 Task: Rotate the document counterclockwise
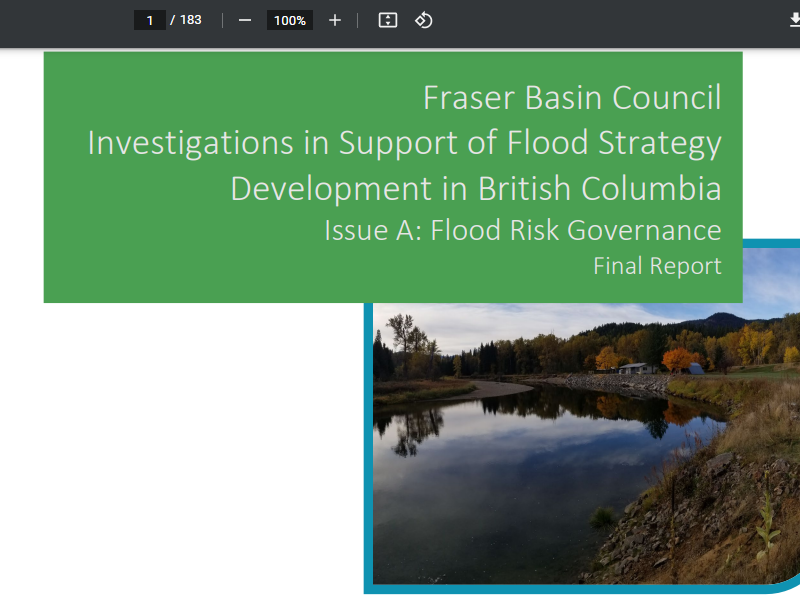pyautogui.click(x=423, y=20)
